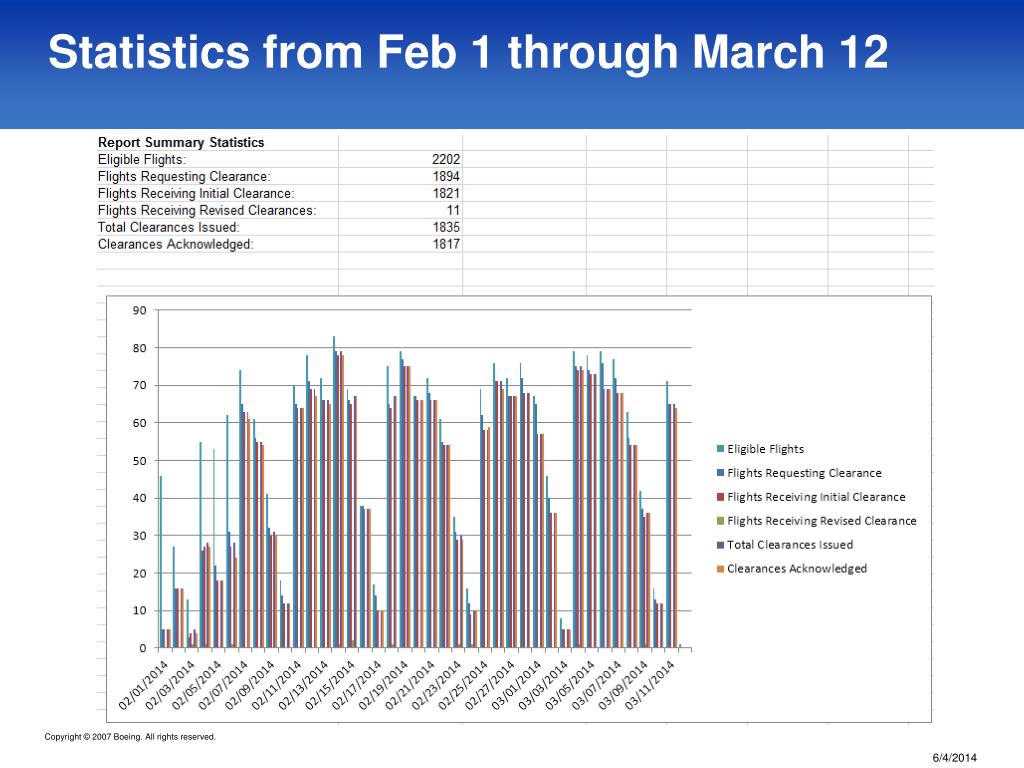This screenshot has height=768, width=1024.
Task: Click the Flights Requesting Clearance legend swatch
Action: (720, 473)
